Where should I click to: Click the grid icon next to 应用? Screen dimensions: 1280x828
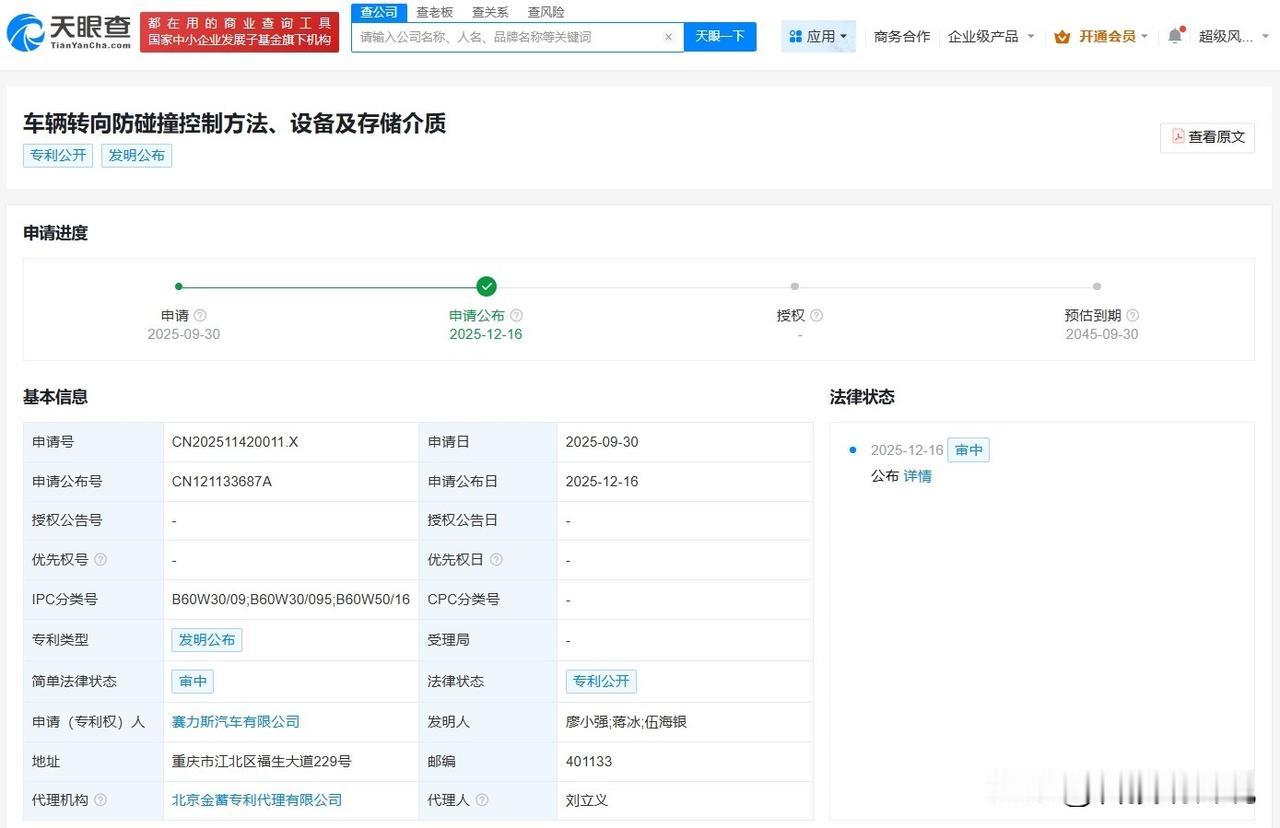pos(795,35)
